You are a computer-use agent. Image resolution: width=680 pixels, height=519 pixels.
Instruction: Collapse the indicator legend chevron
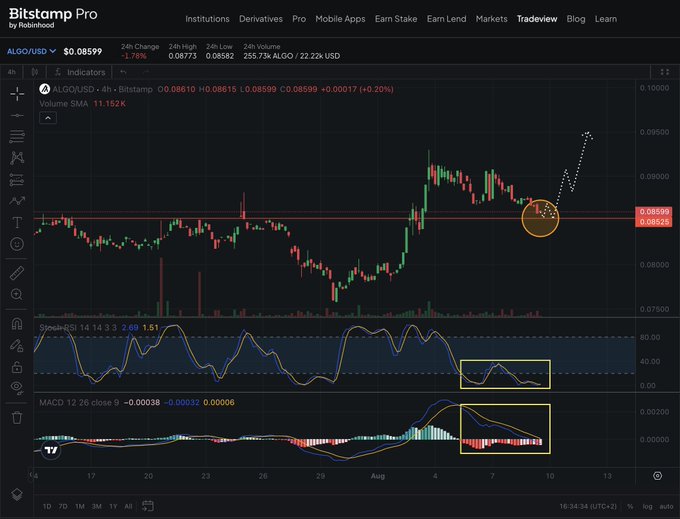click(x=48, y=118)
